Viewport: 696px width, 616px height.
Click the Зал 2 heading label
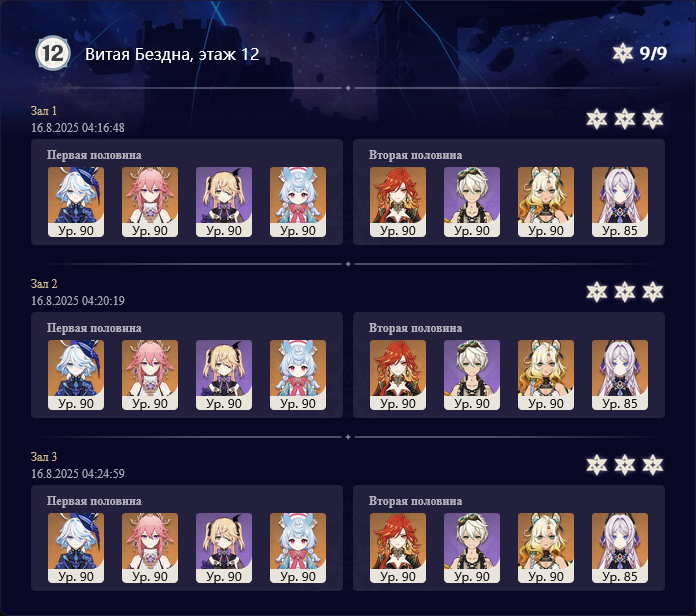click(x=44, y=284)
